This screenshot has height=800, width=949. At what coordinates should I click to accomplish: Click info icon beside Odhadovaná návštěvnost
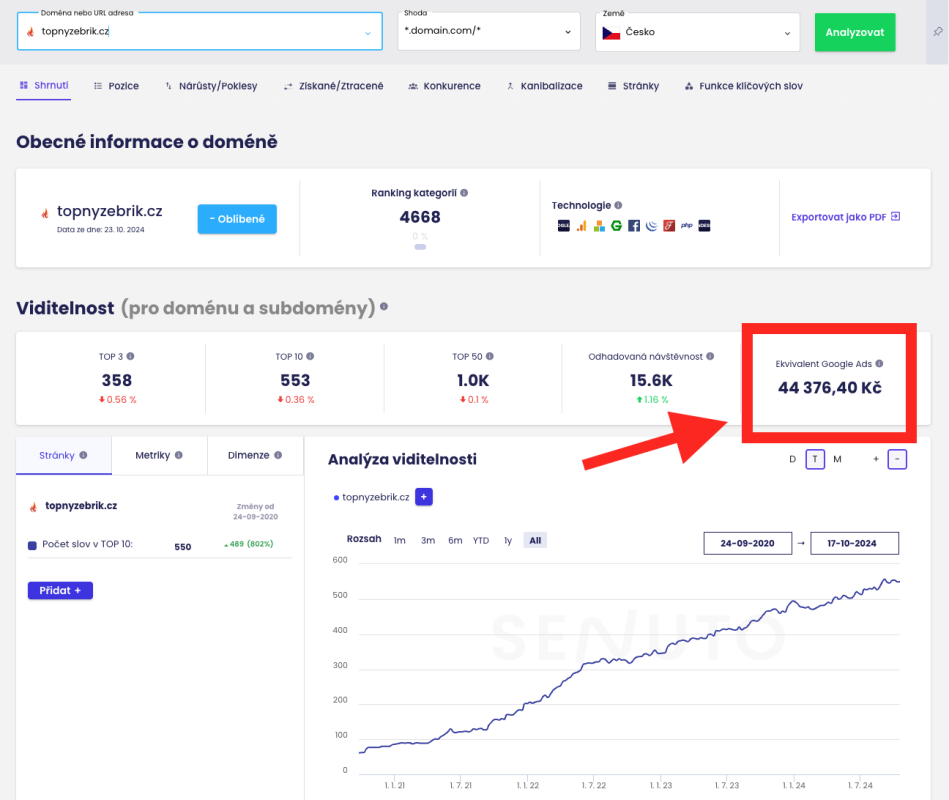pyautogui.click(x=710, y=356)
